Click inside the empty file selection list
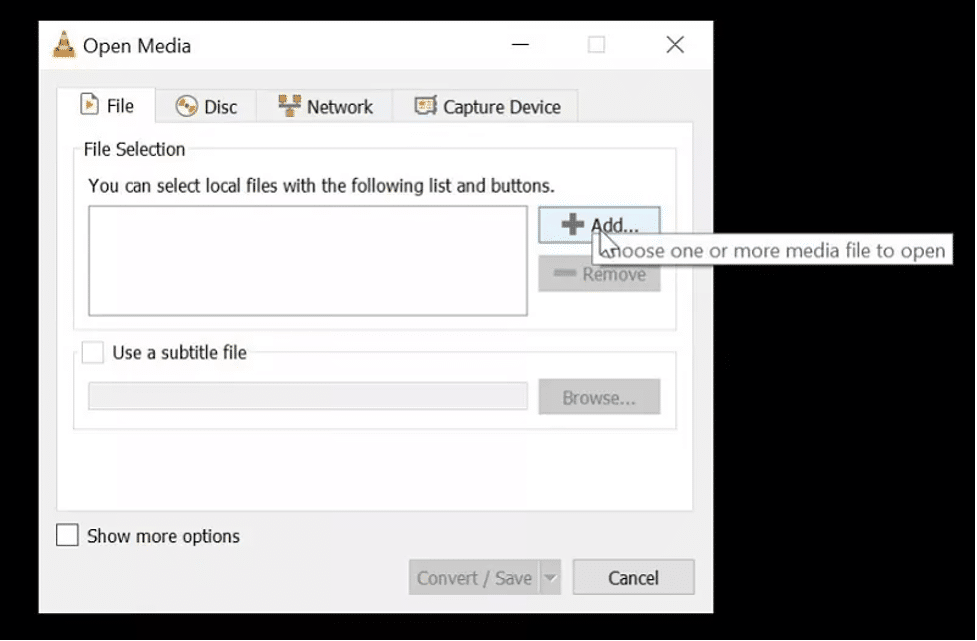This screenshot has height=641, width=977. pyautogui.click(x=307, y=260)
